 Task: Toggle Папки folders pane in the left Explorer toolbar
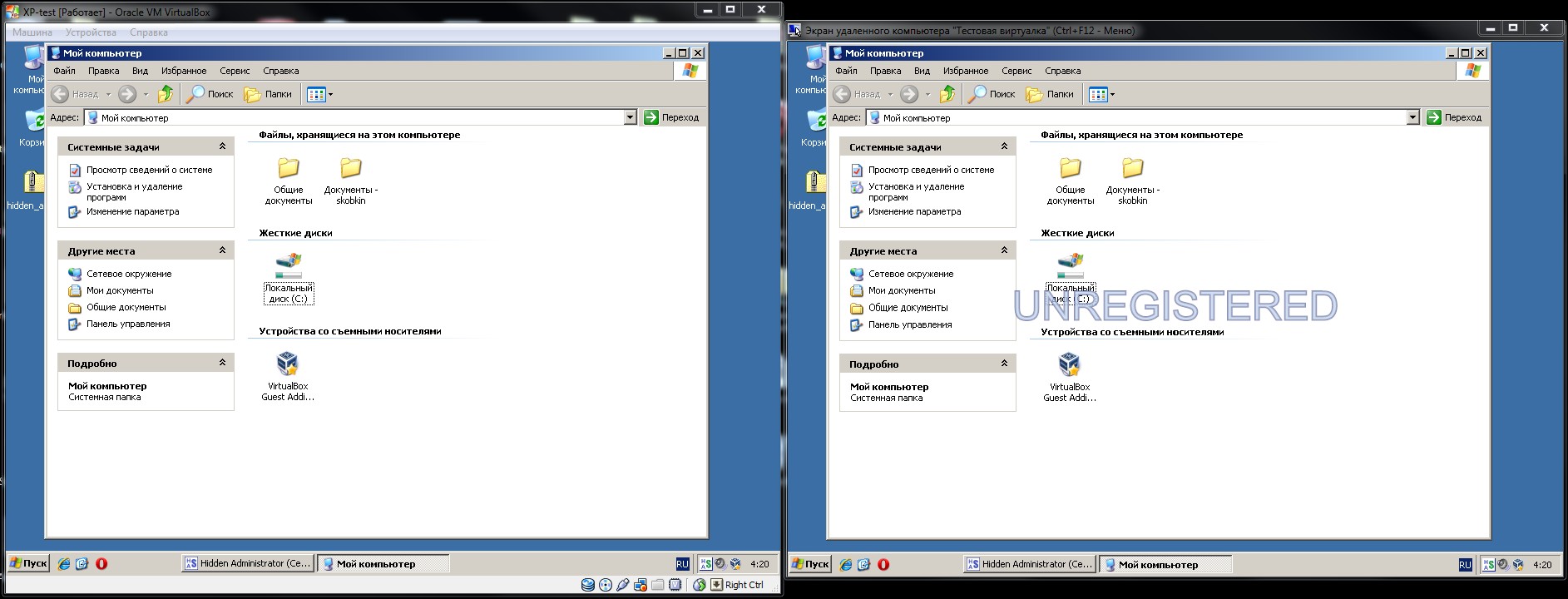click(x=268, y=94)
